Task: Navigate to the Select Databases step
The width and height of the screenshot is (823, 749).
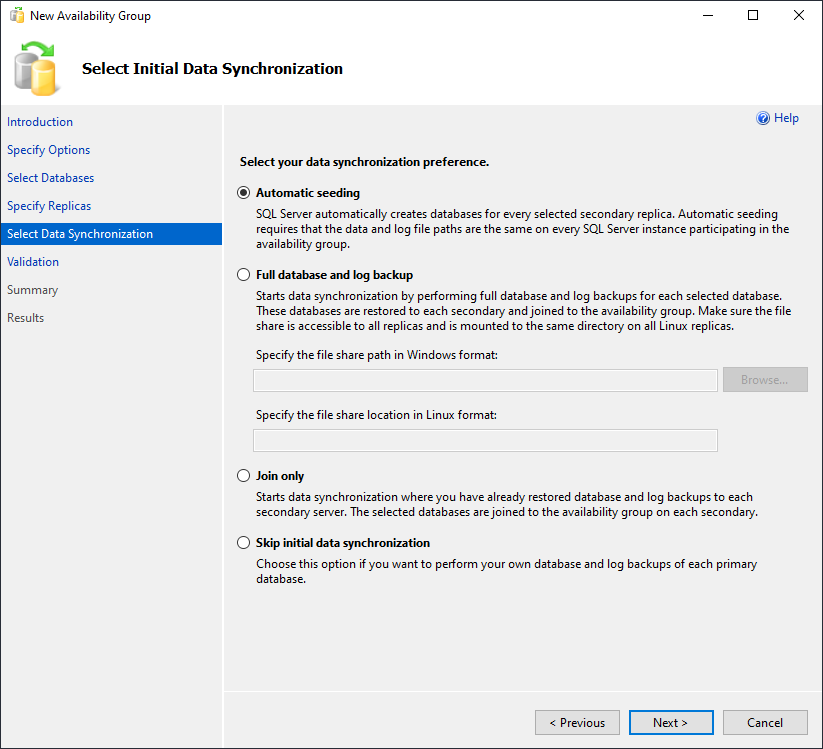Action: 51,178
